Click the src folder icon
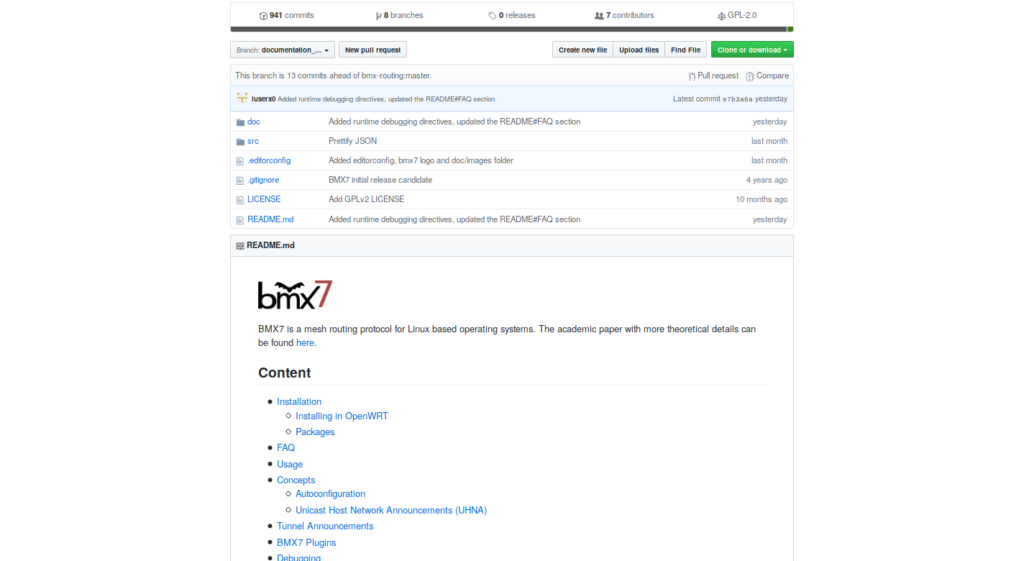The image size is (1024, 561). (240, 142)
